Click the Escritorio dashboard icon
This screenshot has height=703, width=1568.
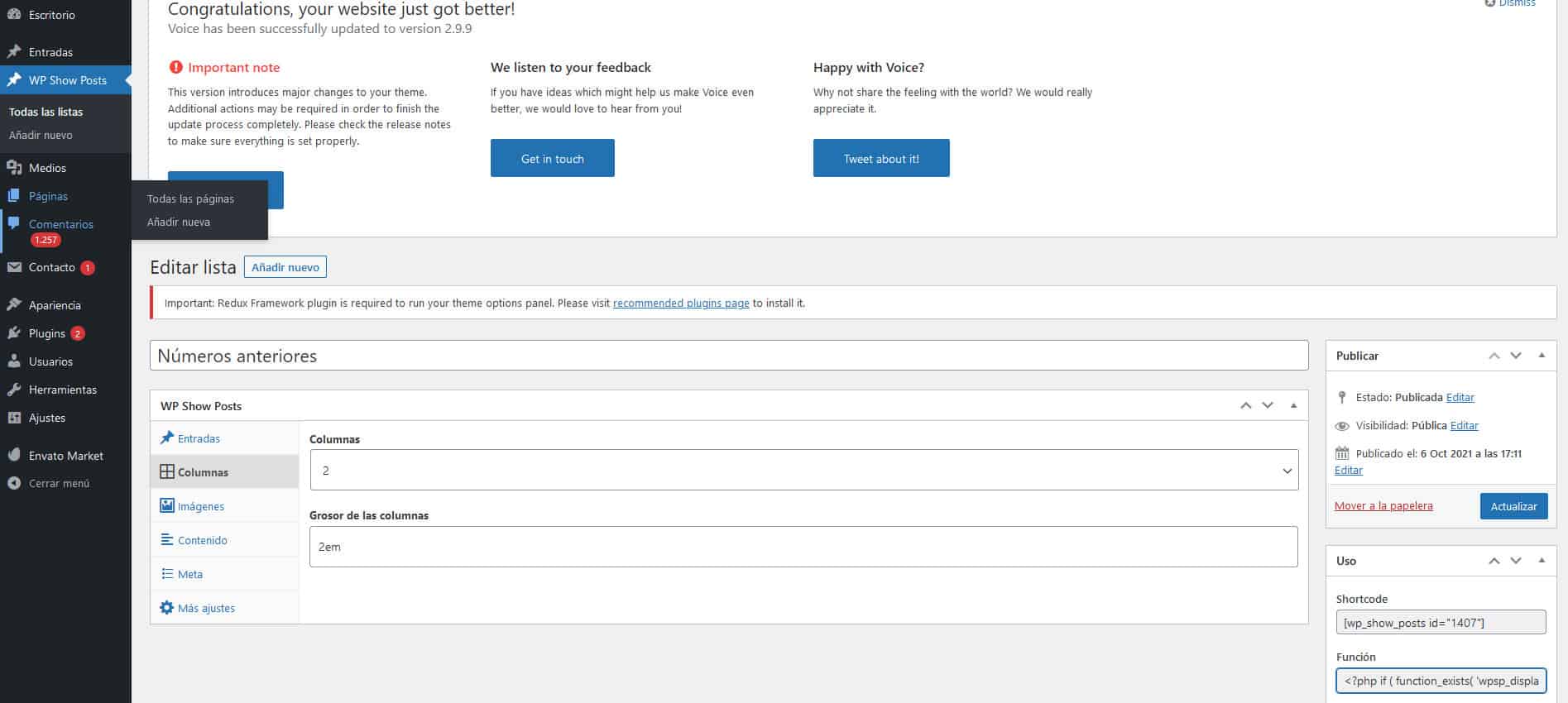[x=14, y=15]
